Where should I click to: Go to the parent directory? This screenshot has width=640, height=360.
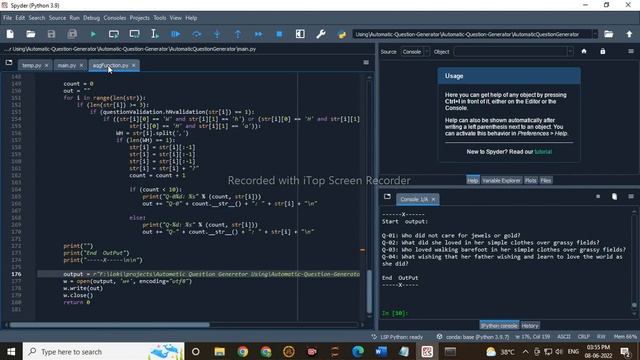click(x=629, y=34)
